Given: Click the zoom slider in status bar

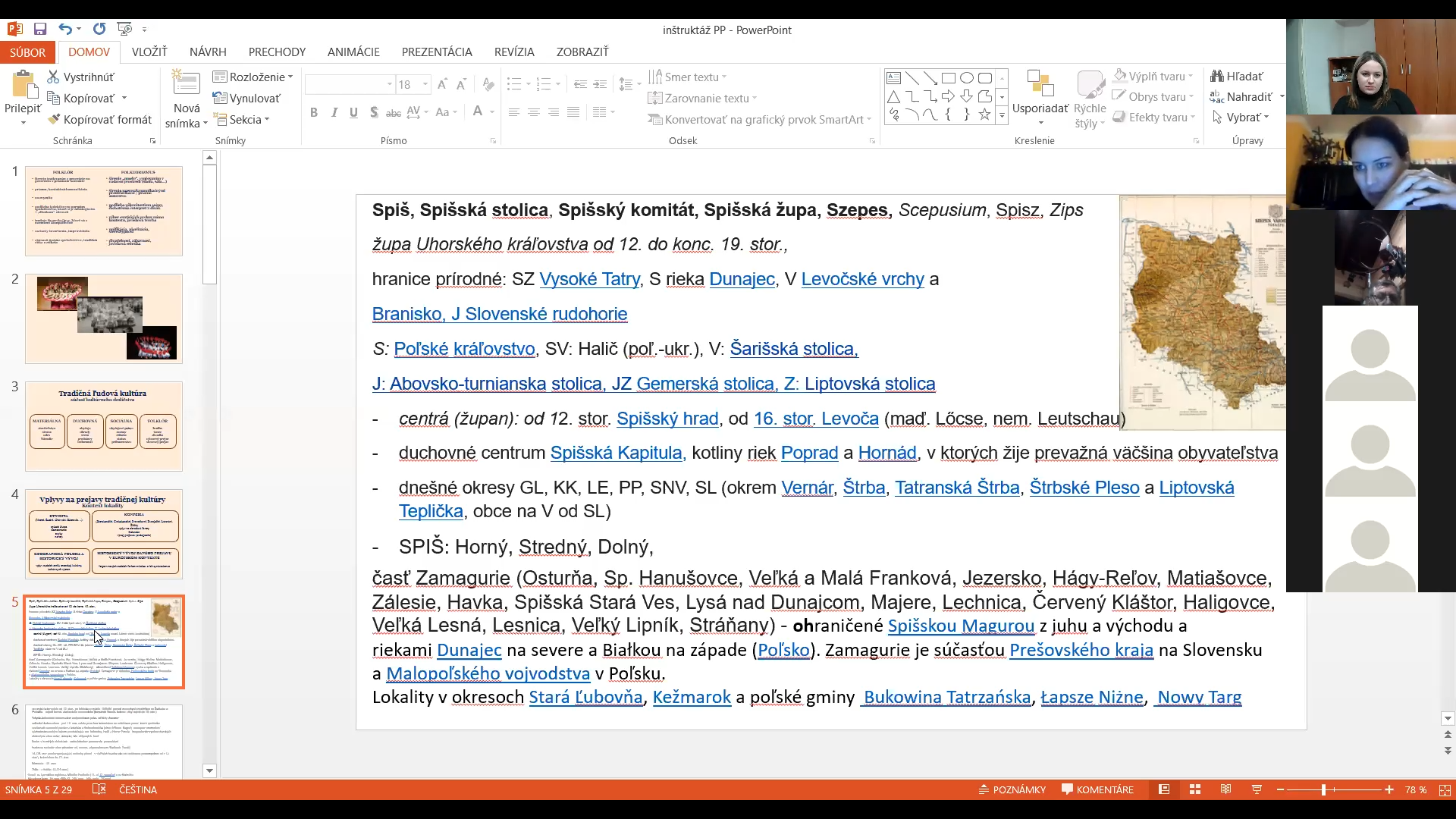Looking at the screenshot, I should click(1323, 789).
